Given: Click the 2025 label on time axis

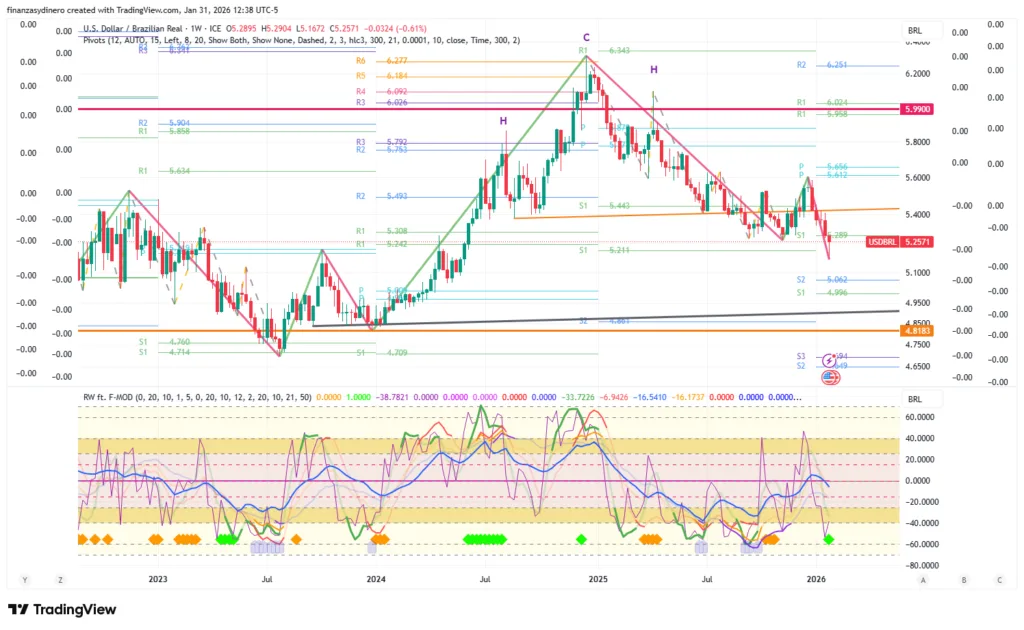Looking at the screenshot, I should 598,579.
